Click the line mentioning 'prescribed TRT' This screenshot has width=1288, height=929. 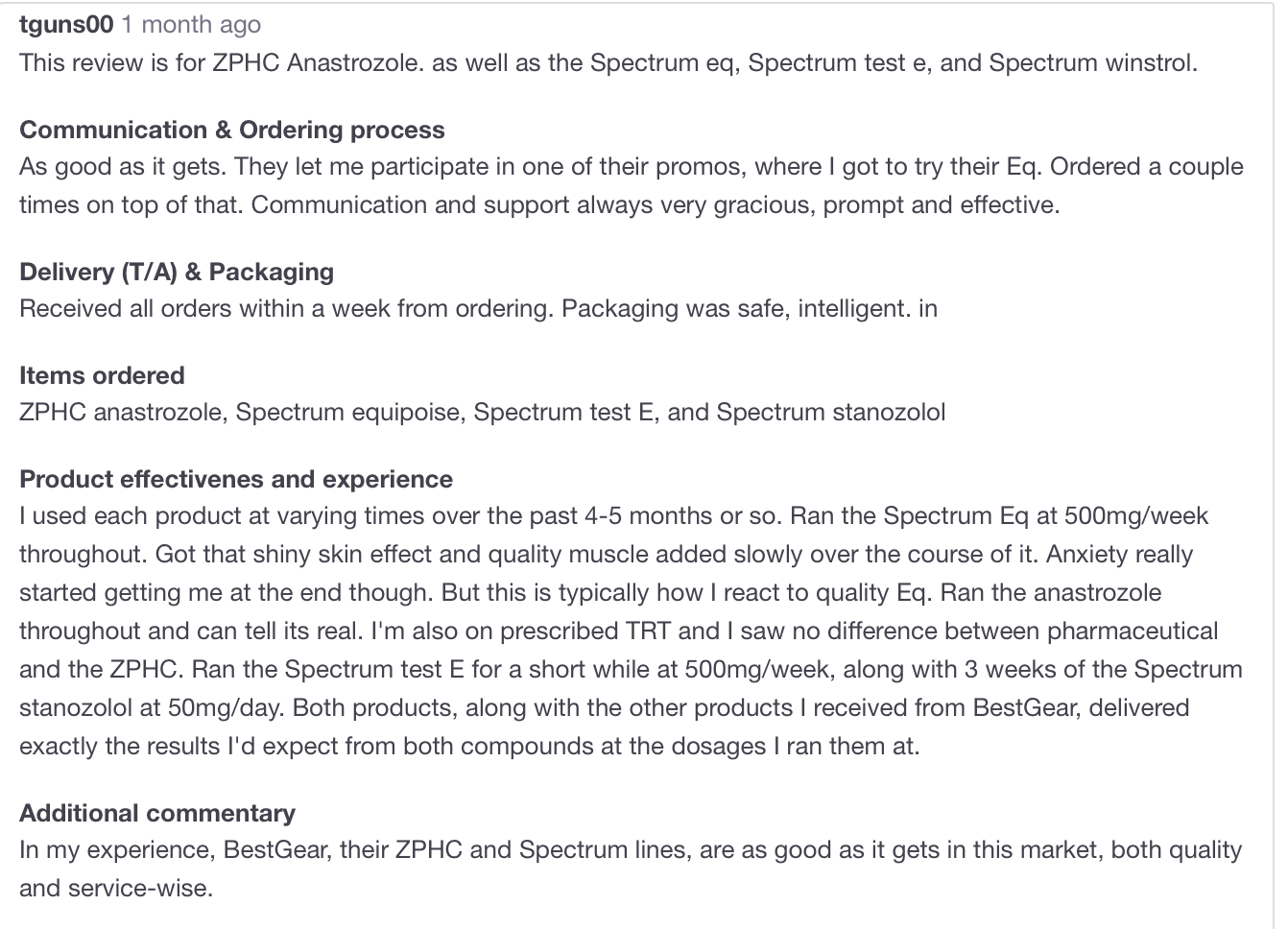[619, 631]
